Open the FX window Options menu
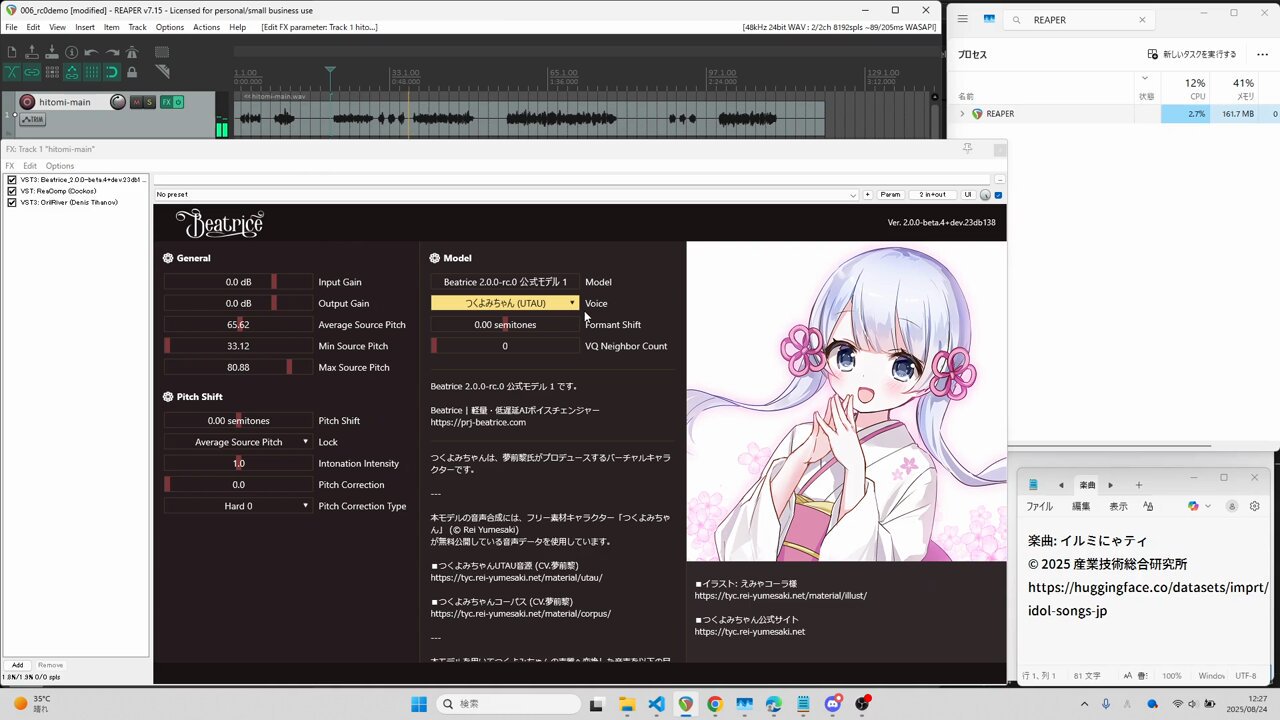The width and height of the screenshot is (1280, 720). (60, 166)
